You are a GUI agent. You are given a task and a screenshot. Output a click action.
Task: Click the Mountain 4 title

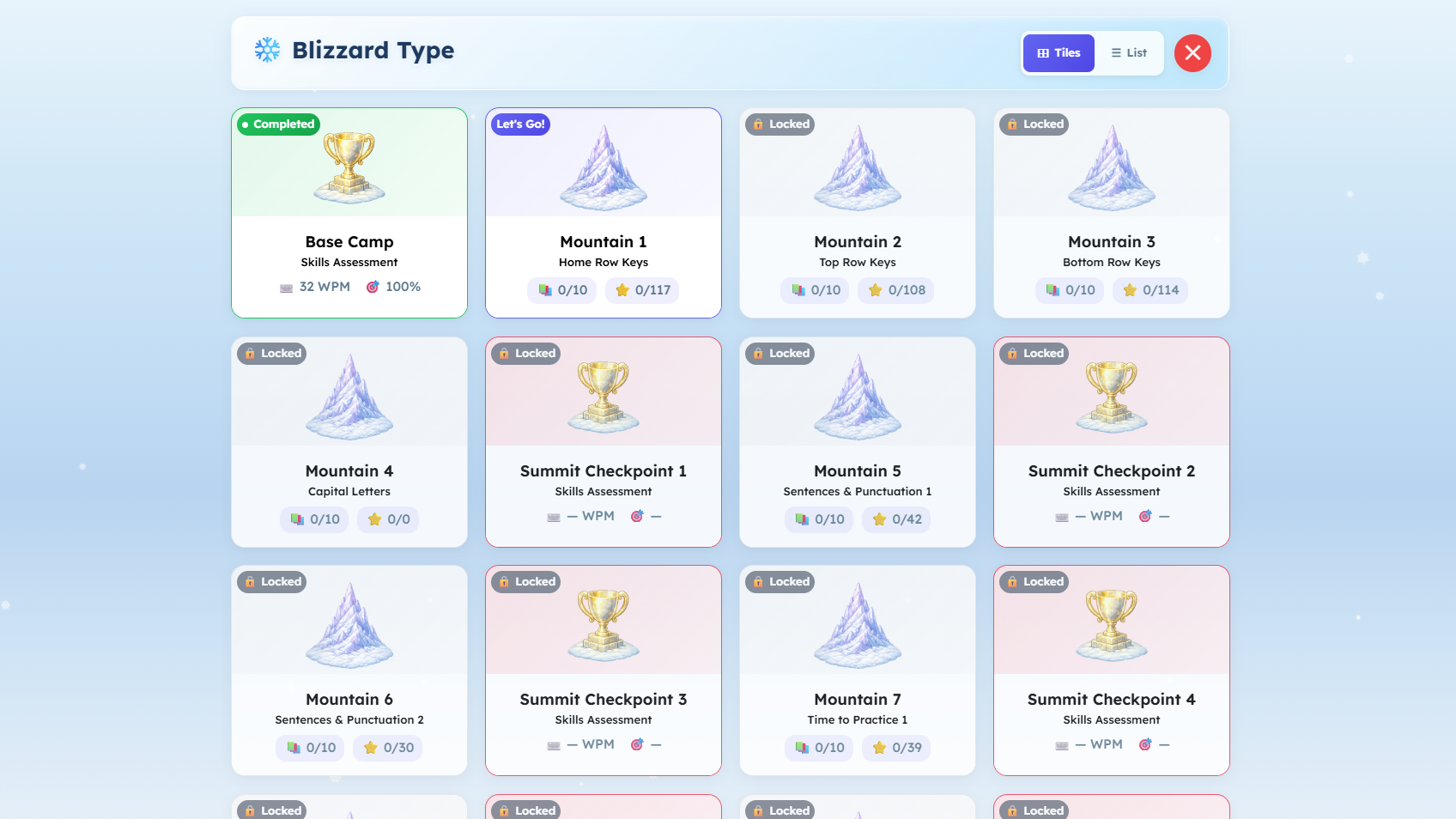pos(349,471)
